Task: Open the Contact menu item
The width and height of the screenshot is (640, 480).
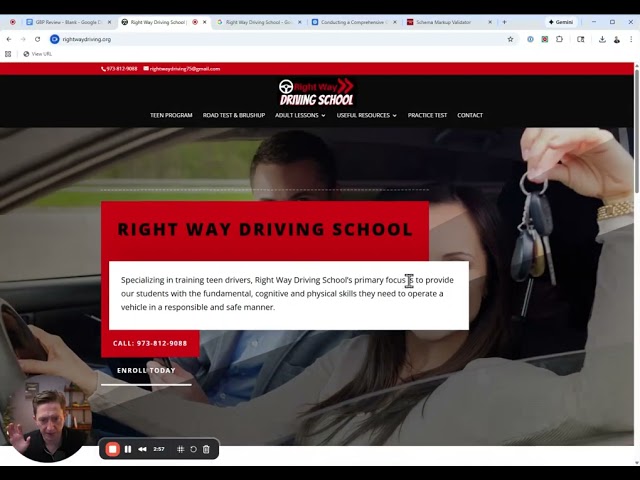Action: [470, 115]
